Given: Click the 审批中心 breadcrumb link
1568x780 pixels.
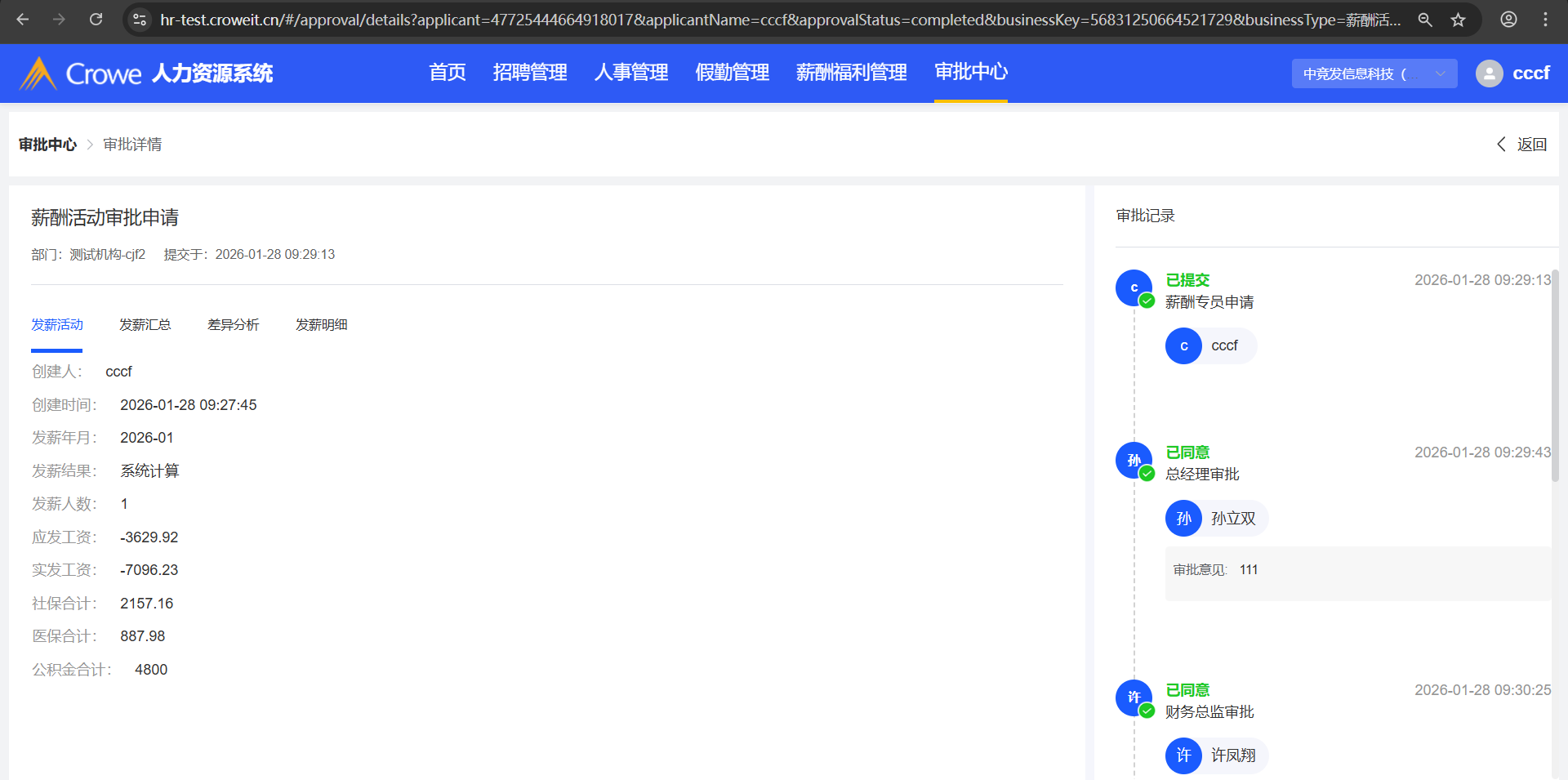Looking at the screenshot, I should [x=47, y=145].
